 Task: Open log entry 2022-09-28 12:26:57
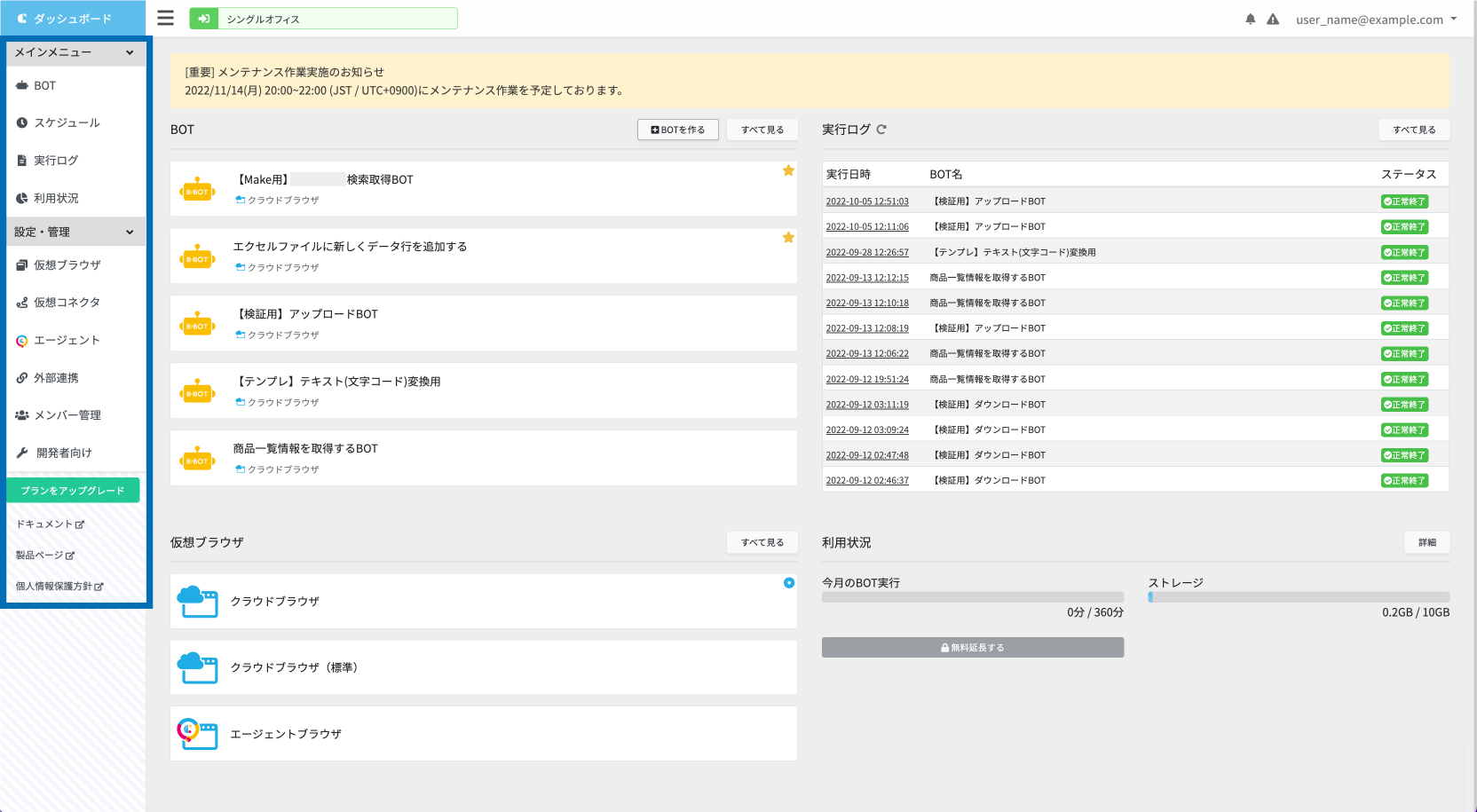pyautogui.click(x=867, y=252)
